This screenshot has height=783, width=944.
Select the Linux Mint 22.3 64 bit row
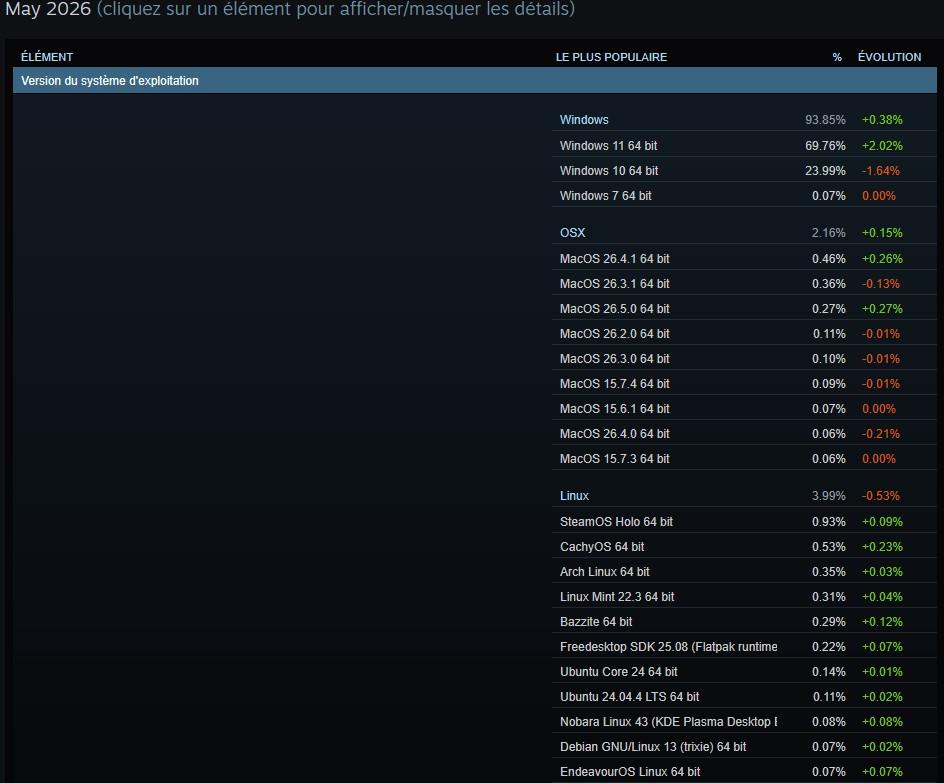point(744,596)
